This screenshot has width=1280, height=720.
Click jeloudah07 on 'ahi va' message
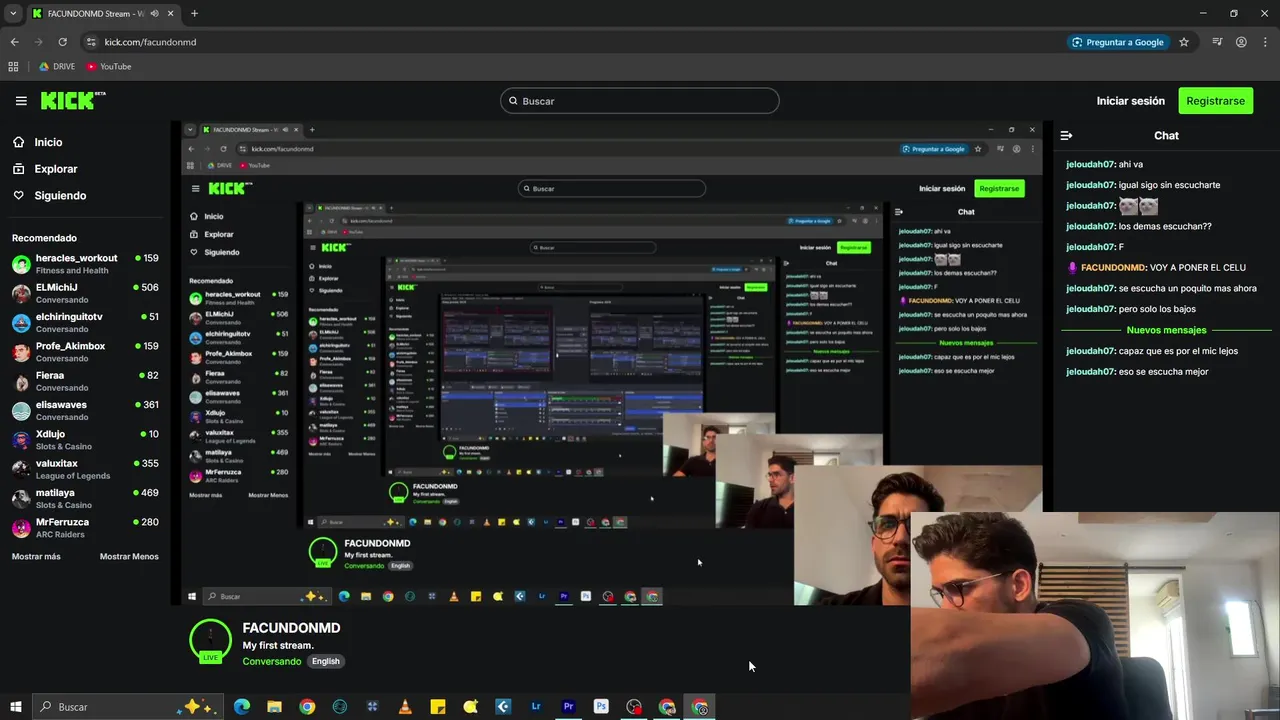[1090, 164]
